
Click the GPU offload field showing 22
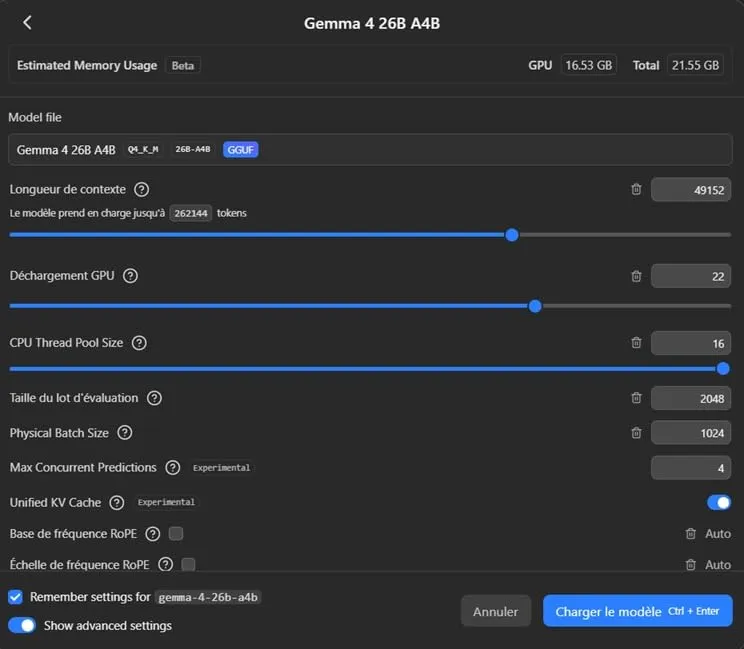691,276
